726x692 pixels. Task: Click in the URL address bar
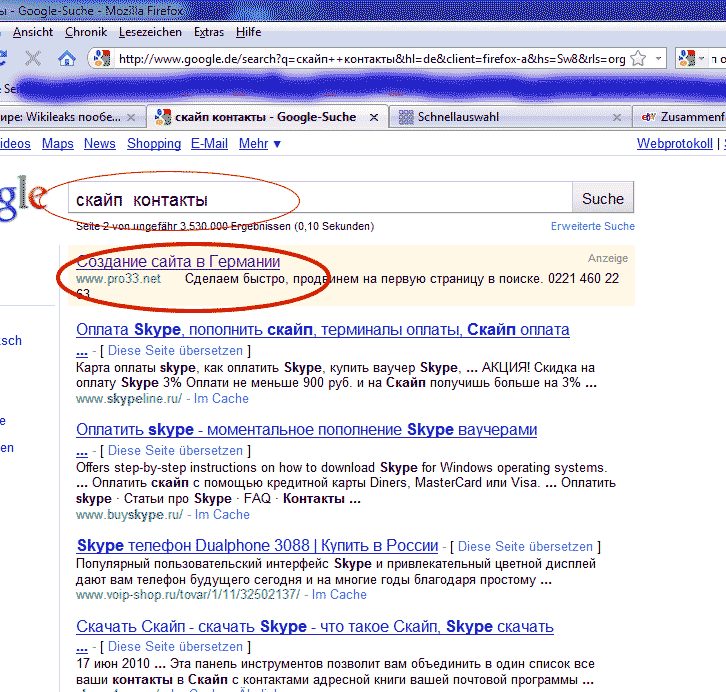372,59
